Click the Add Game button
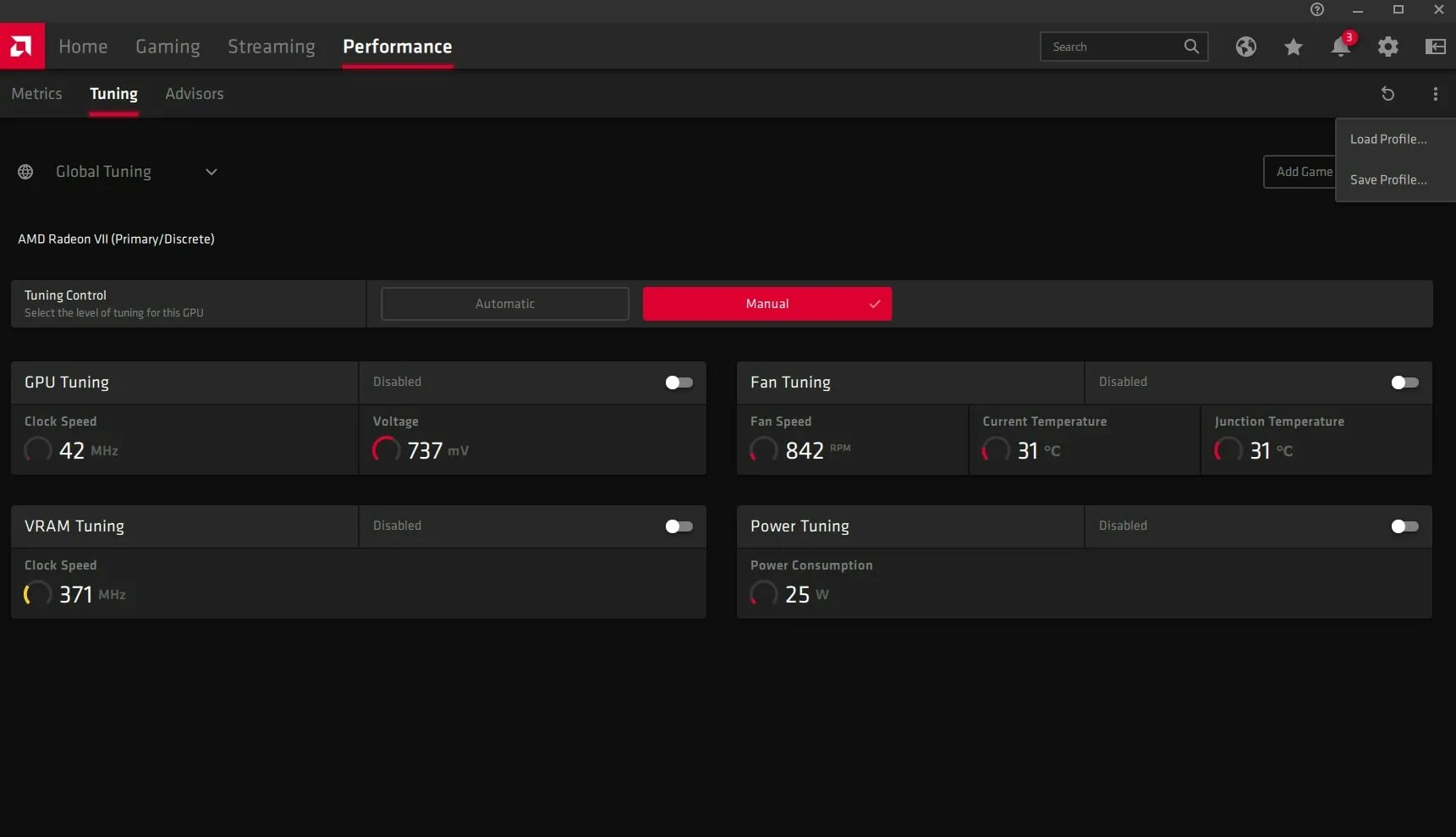This screenshot has width=1456, height=837. click(1300, 172)
